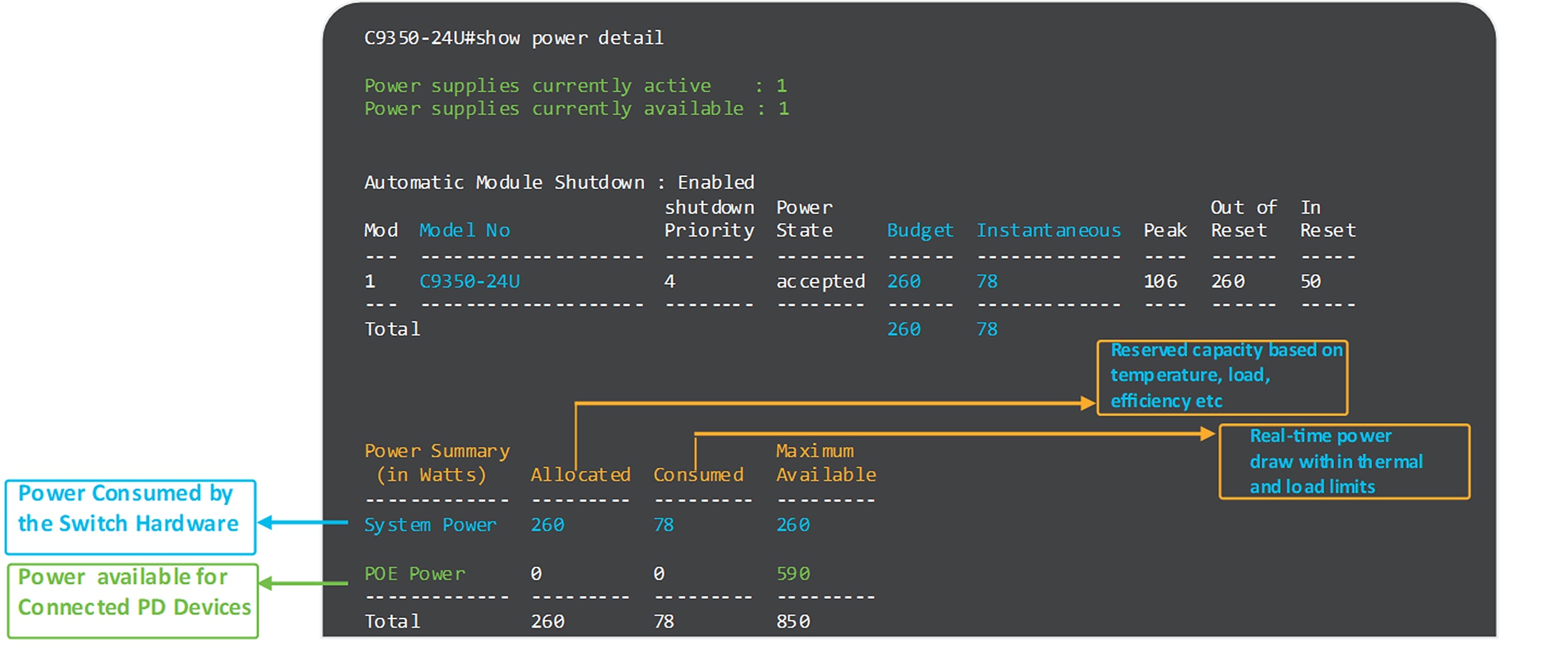The height and width of the screenshot is (645, 1568).
Task: Select the Reserved capacity annotation box
Action: [1222, 376]
